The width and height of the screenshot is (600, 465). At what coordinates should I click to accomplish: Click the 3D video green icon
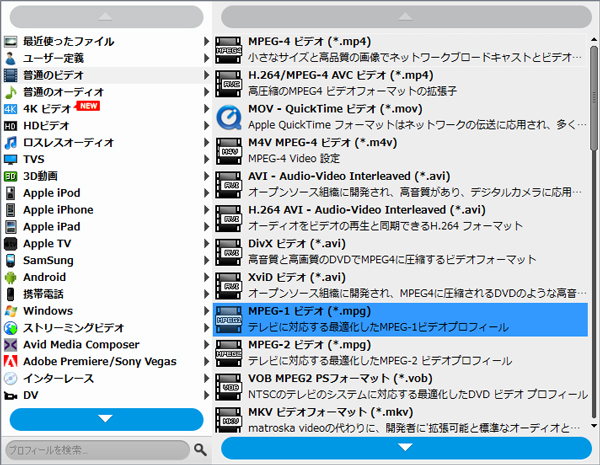pos(11,176)
